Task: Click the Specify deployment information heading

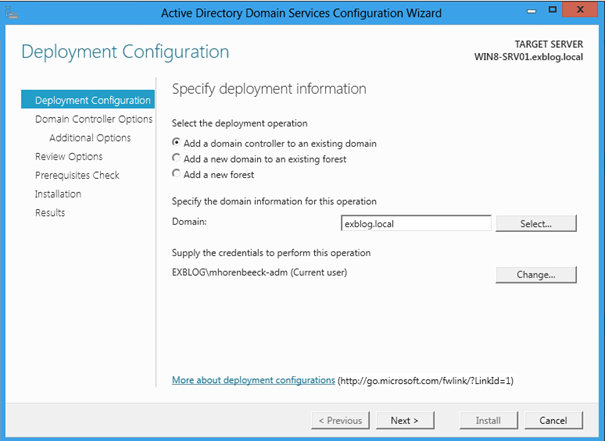Action: (269, 89)
